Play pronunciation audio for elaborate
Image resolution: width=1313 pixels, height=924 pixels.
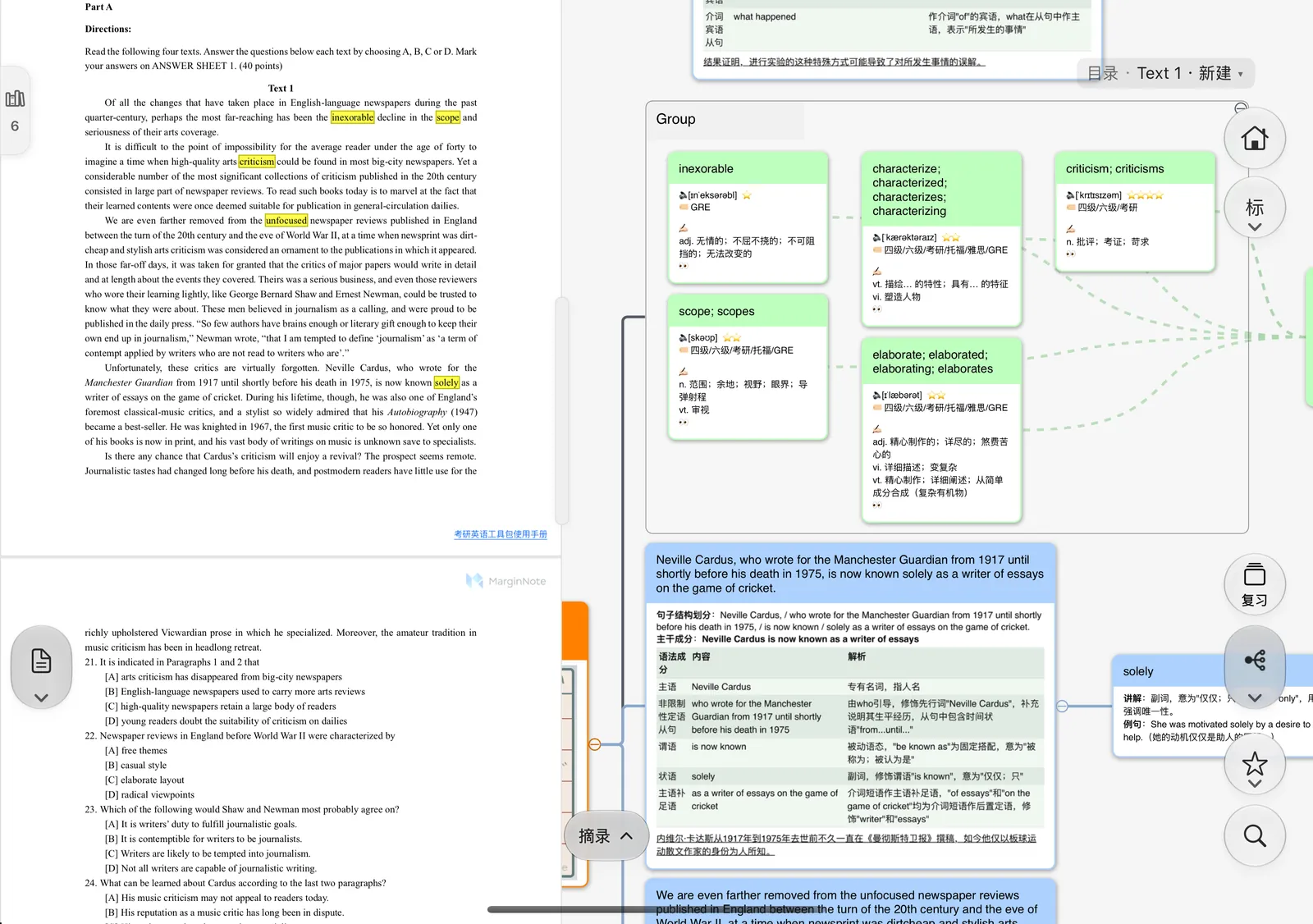click(x=876, y=395)
